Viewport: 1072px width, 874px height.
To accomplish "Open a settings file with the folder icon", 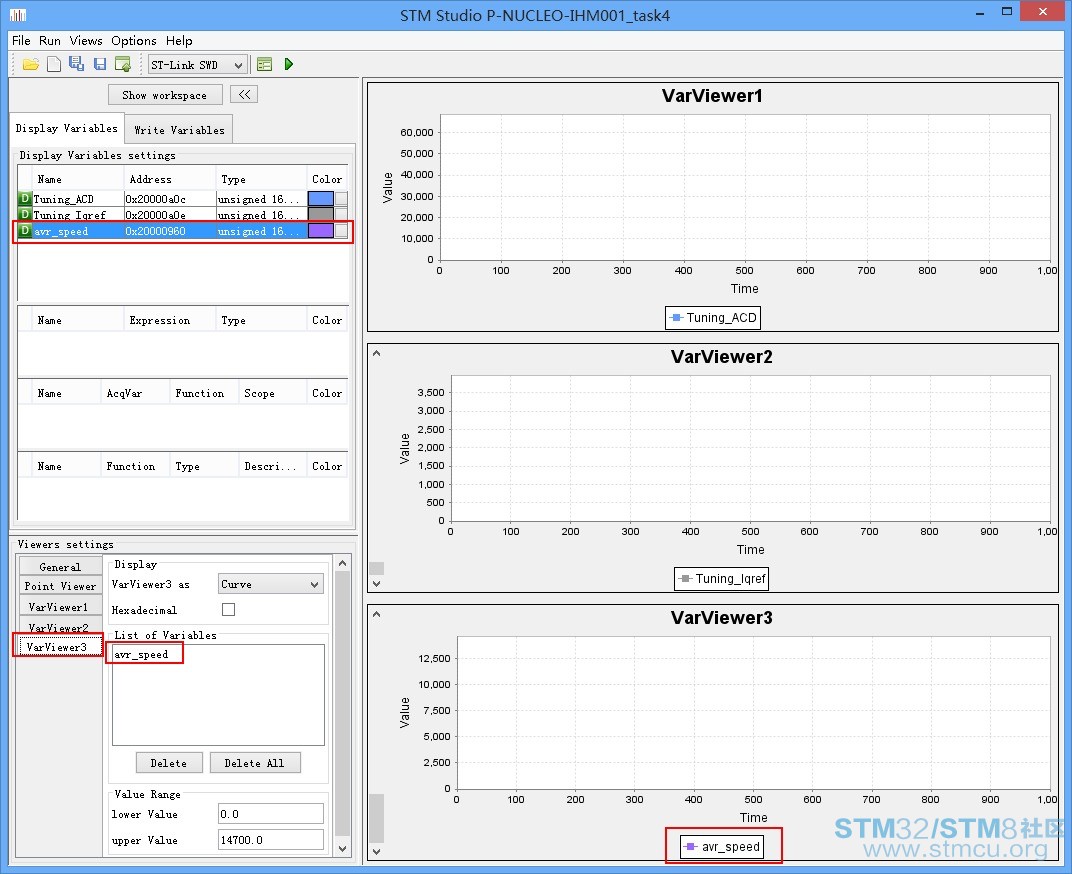I will tap(31, 64).
